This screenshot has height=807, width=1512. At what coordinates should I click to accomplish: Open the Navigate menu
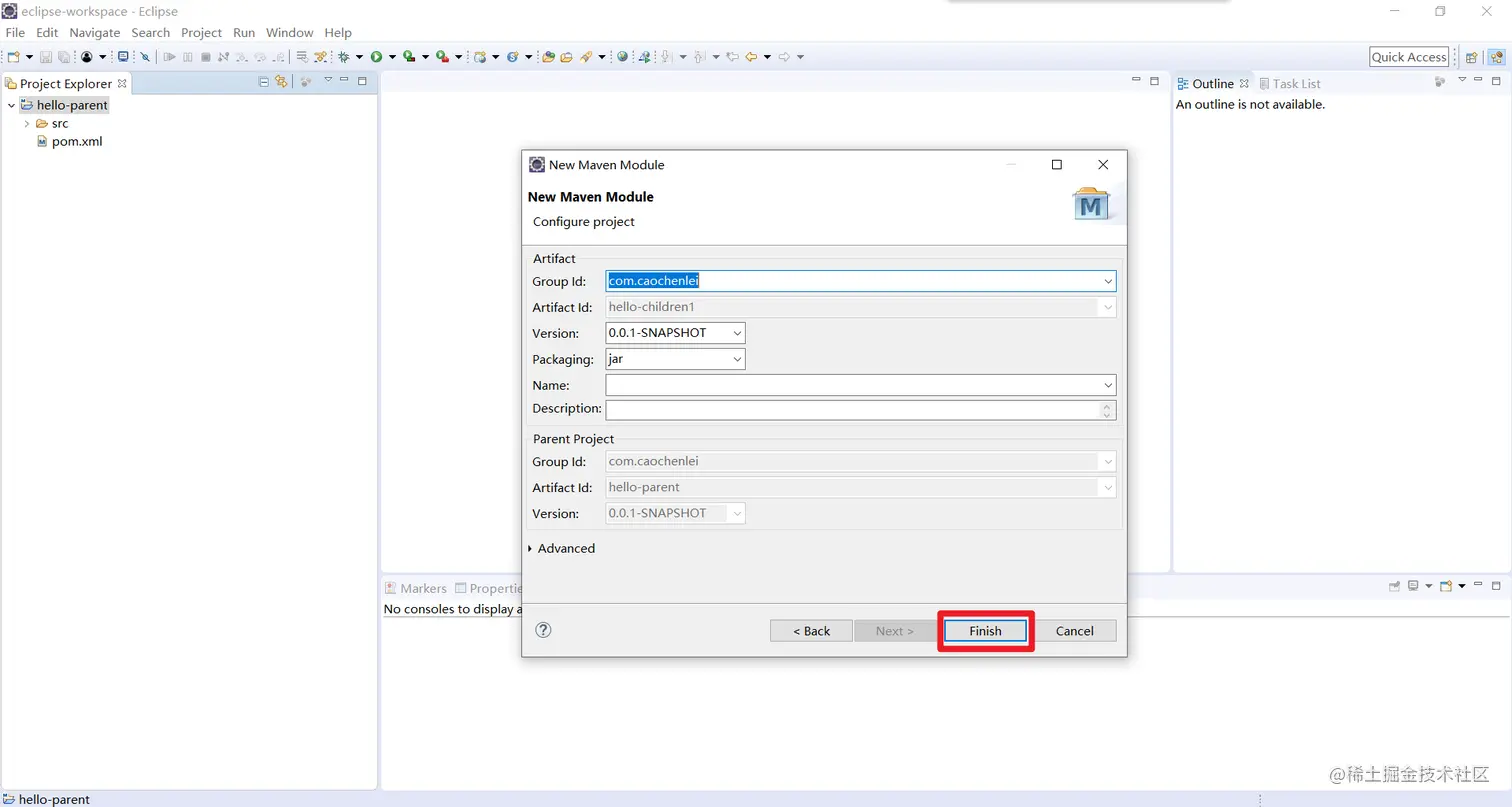point(95,33)
